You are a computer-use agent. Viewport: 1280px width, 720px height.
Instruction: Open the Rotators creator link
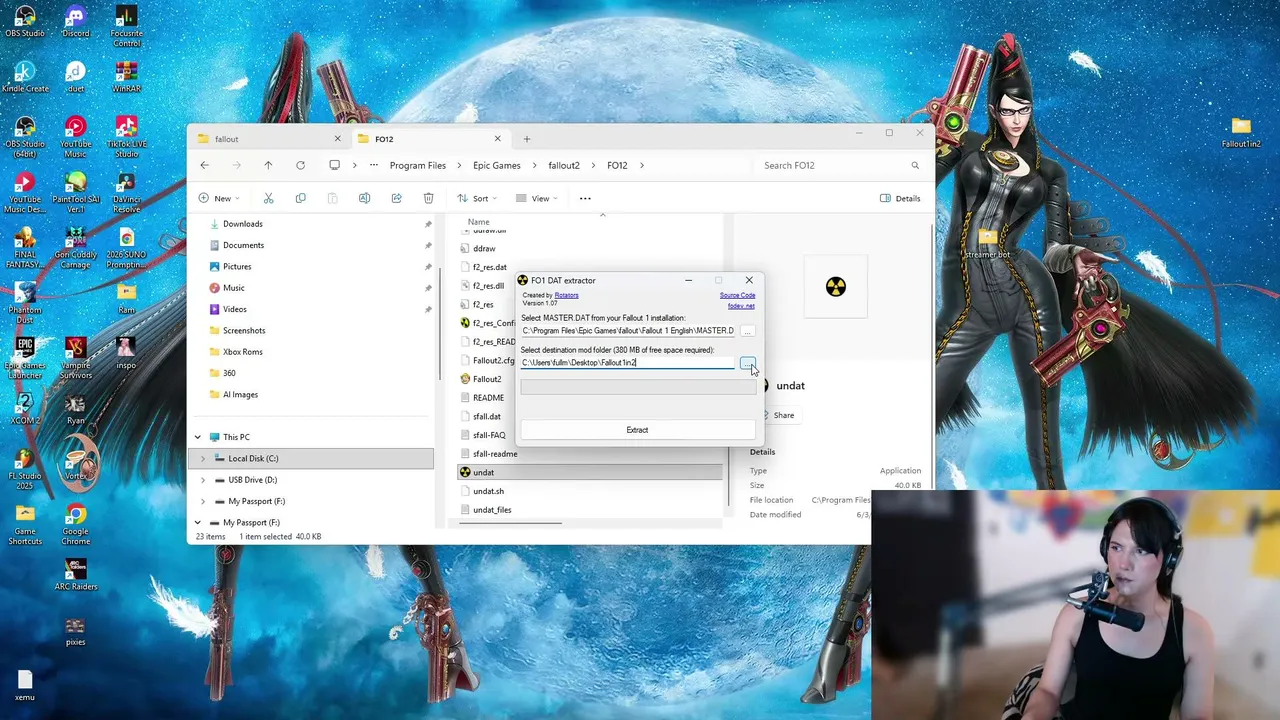point(566,295)
